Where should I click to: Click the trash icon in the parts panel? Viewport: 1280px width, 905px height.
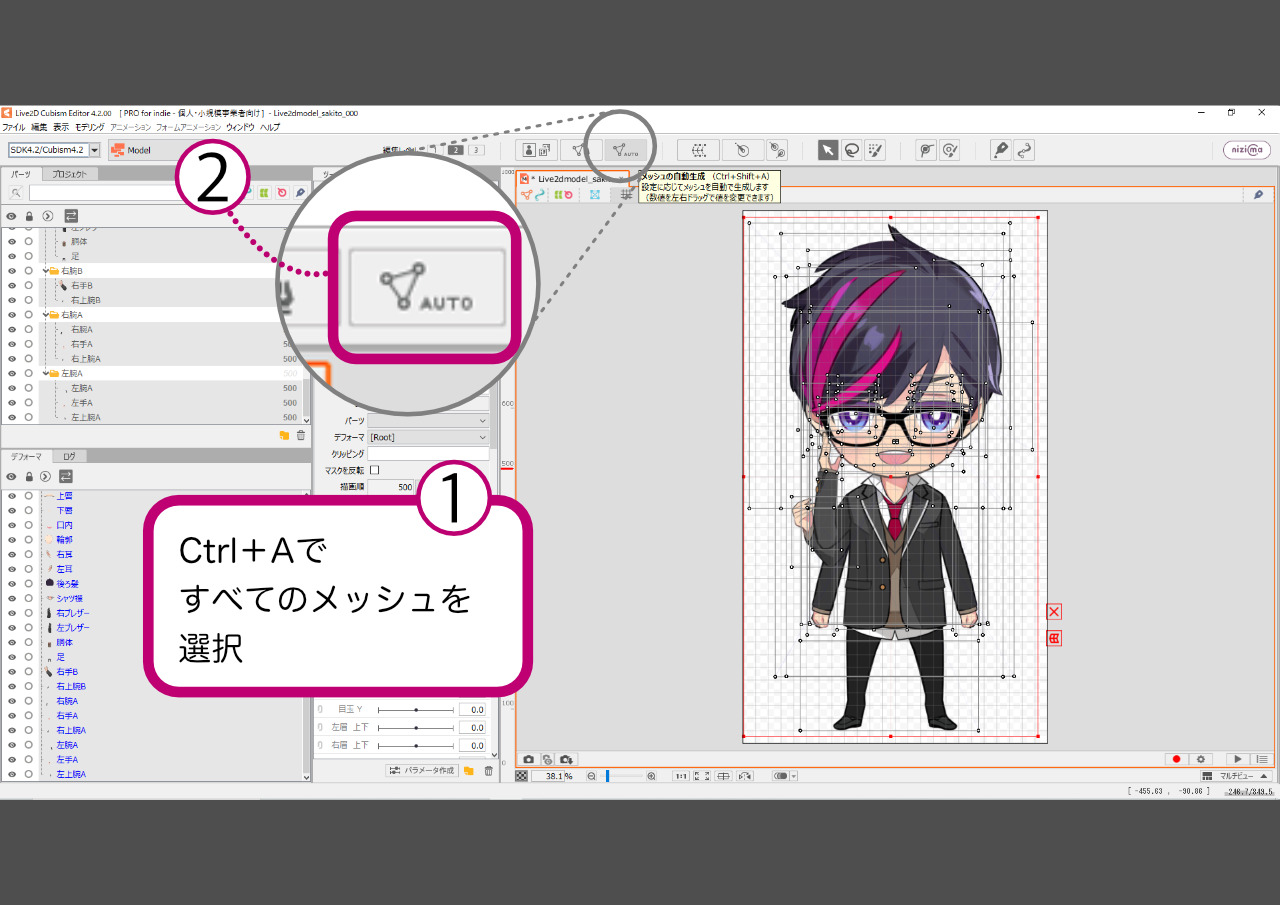[300, 435]
